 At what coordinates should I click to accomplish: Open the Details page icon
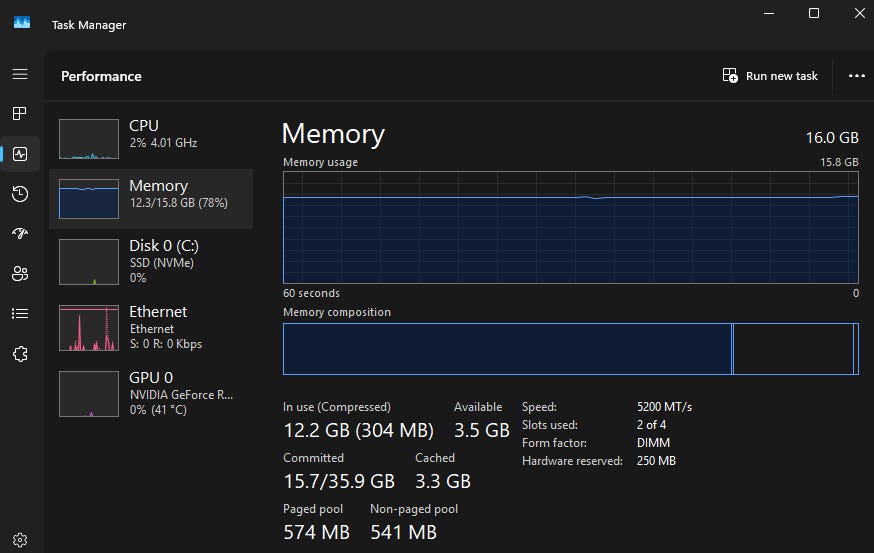click(x=20, y=314)
